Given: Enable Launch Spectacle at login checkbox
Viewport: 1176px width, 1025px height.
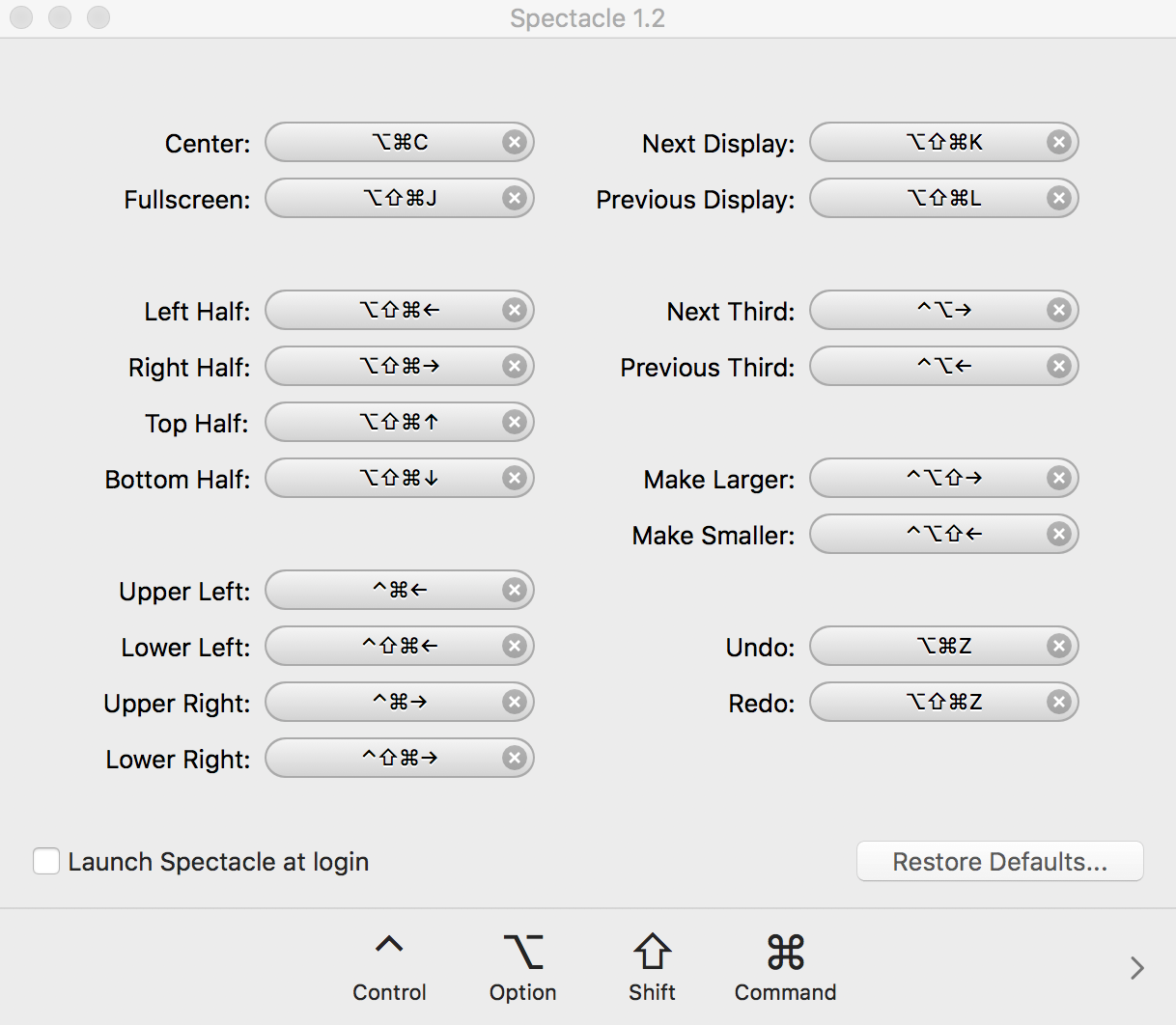Looking at the screenshot, I should 46,861.
